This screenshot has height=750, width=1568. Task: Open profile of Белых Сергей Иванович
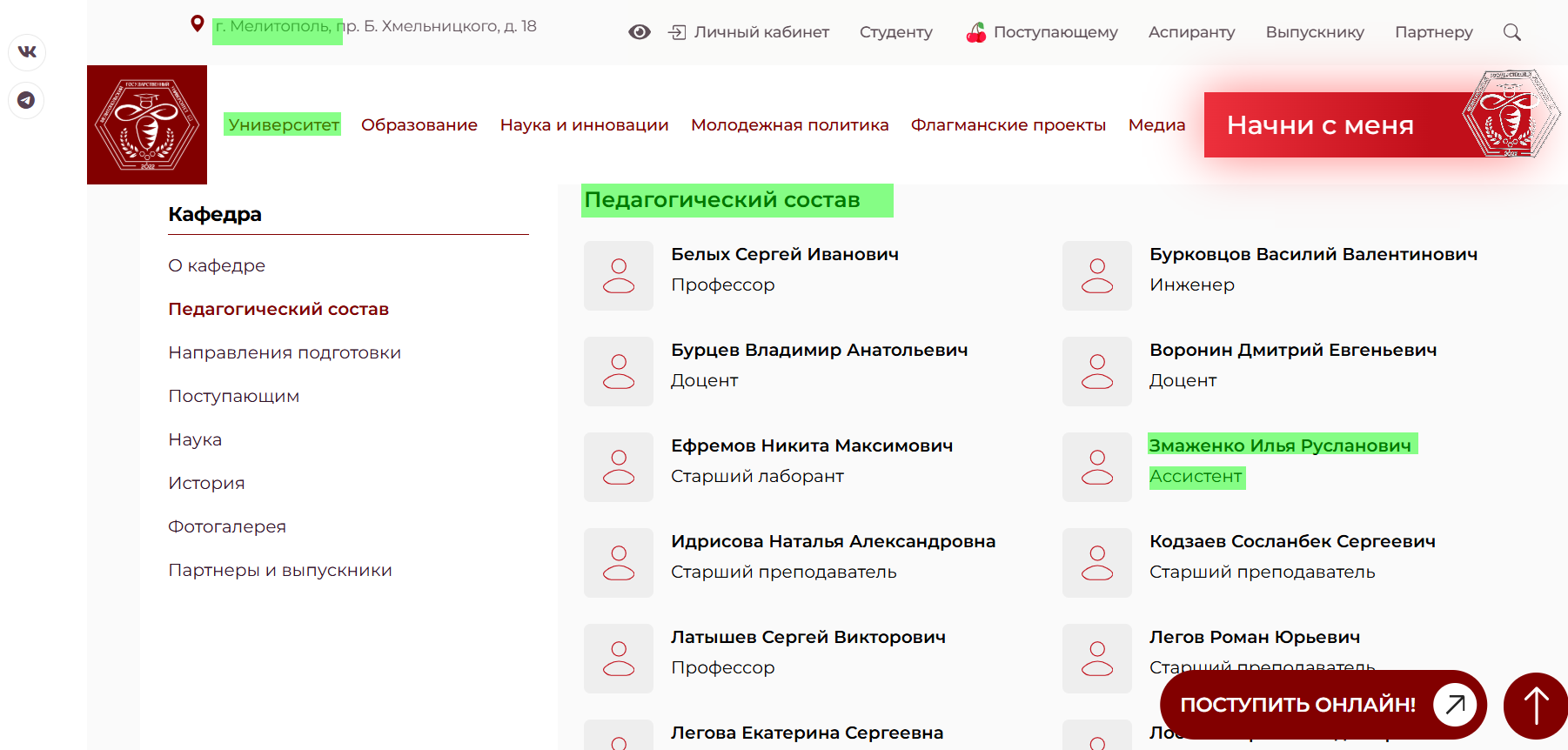point(785,254)
